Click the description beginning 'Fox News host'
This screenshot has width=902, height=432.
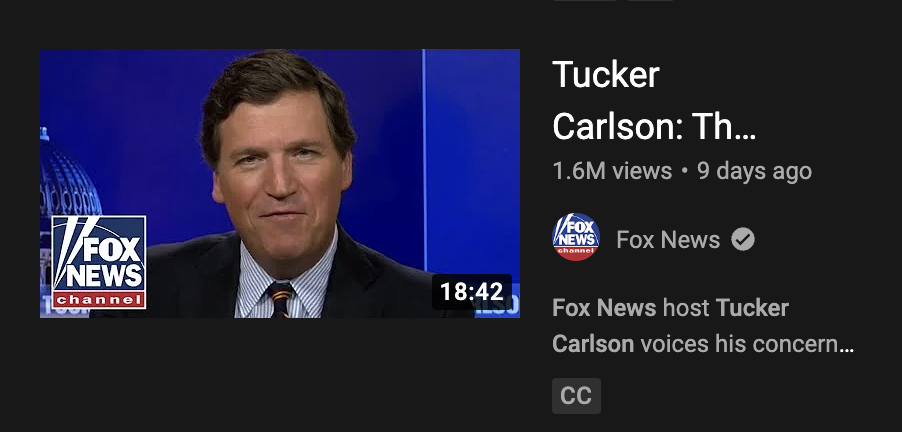pos(703,326)
